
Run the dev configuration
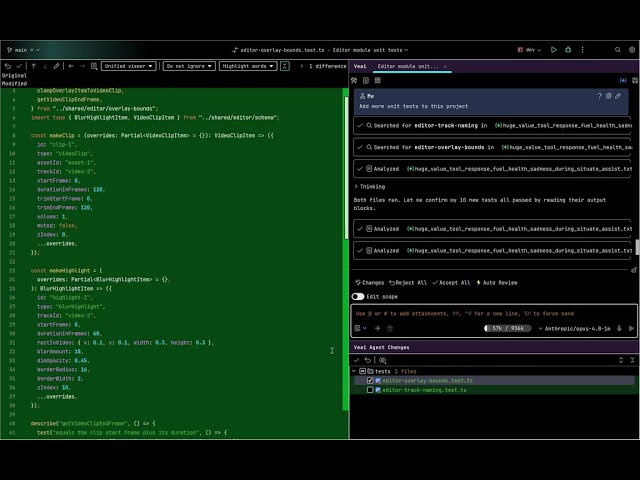554,50
